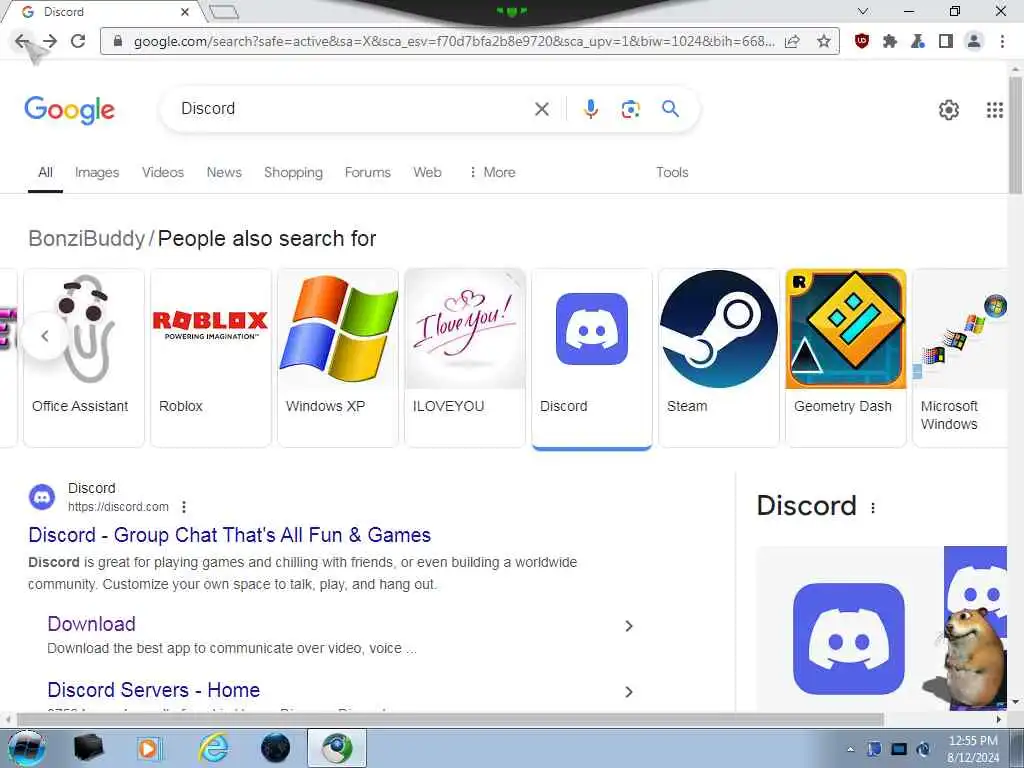The width and height of the screenshot is (1024, 768).
Task: Search by image with Google Lens icon
Action: (x=630, y=109)
